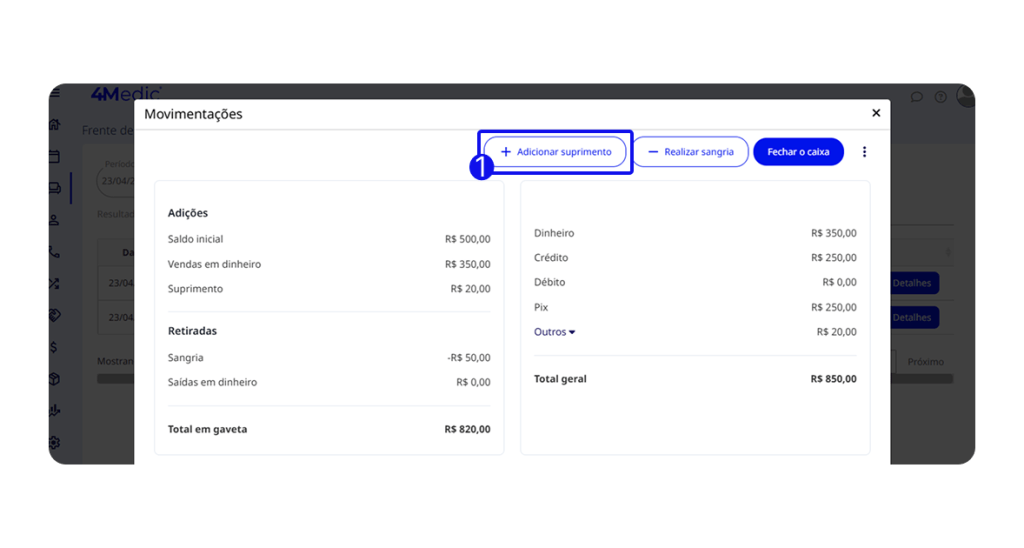Image resolution: width=1024 pixels, height=548 pixels.
Task: Click the dollar sign icon in the sidebar
Action: 54,347
